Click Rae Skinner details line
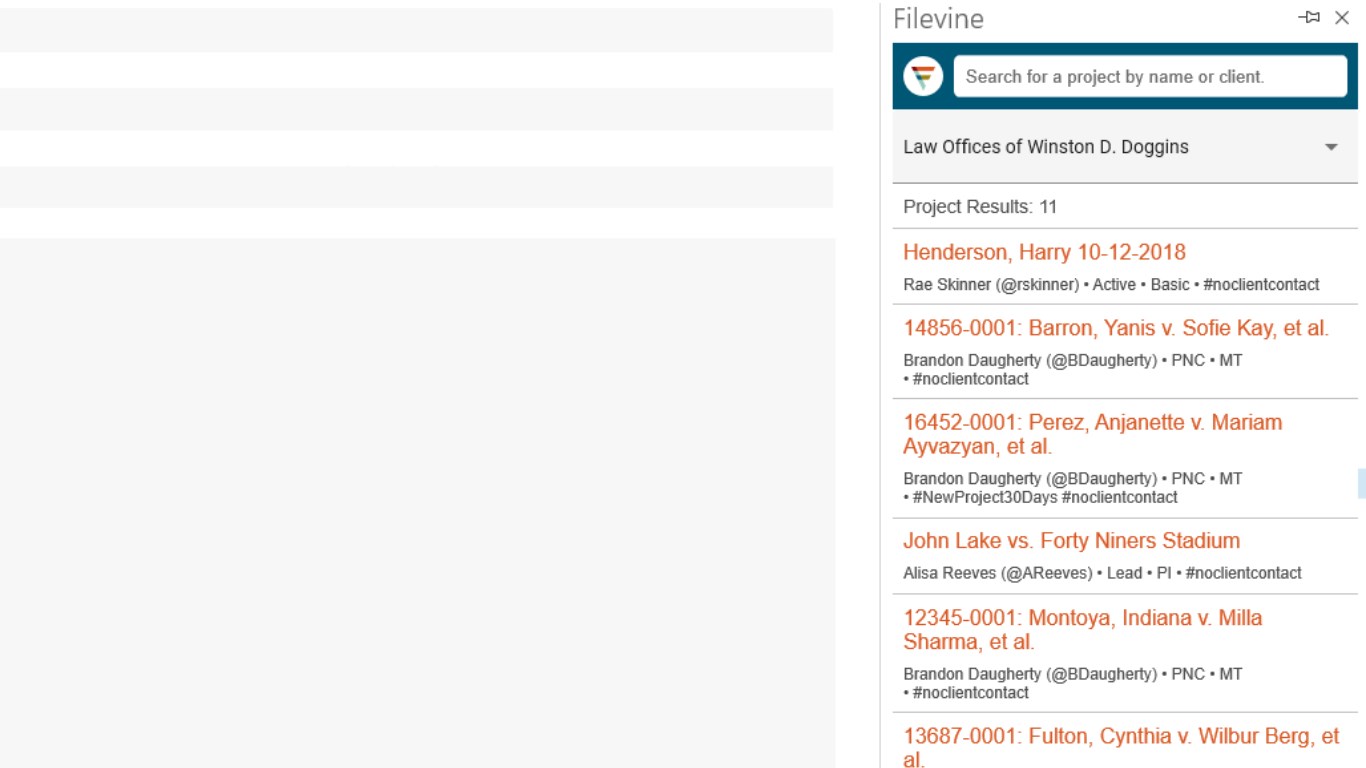 pyautogui.click(x=1111, y=285)
